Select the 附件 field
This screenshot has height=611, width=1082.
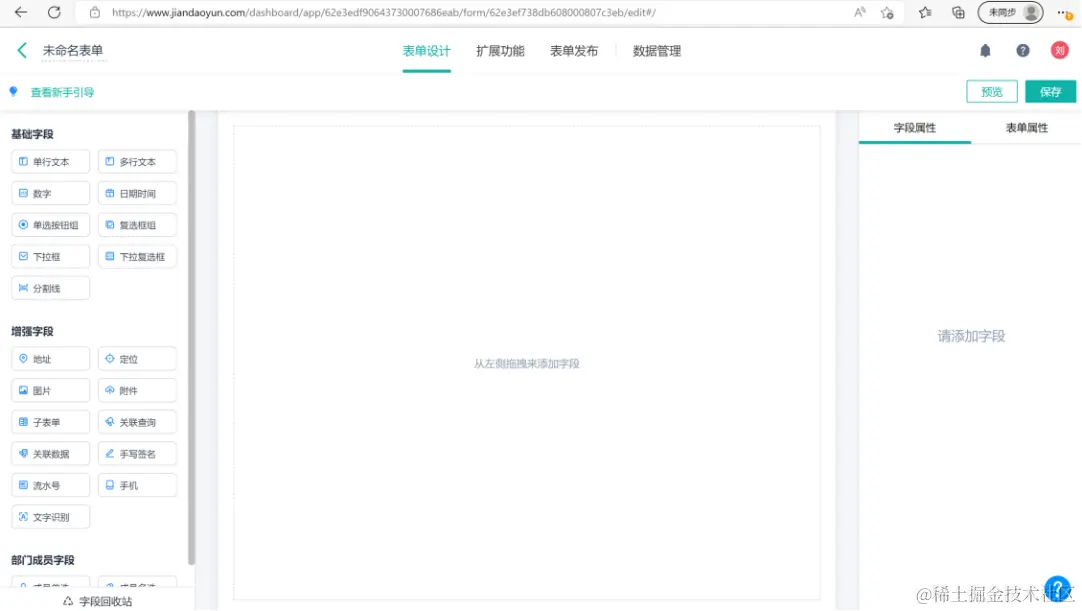[x=137, y=391]
